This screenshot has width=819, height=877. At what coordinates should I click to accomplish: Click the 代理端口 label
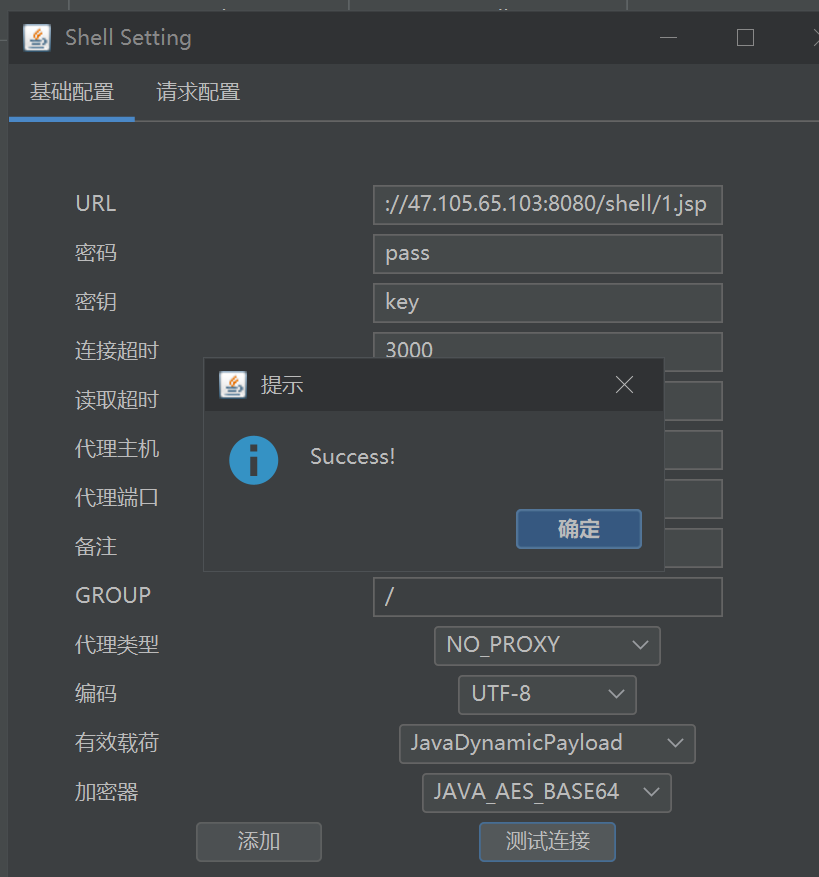coord(117,498)
